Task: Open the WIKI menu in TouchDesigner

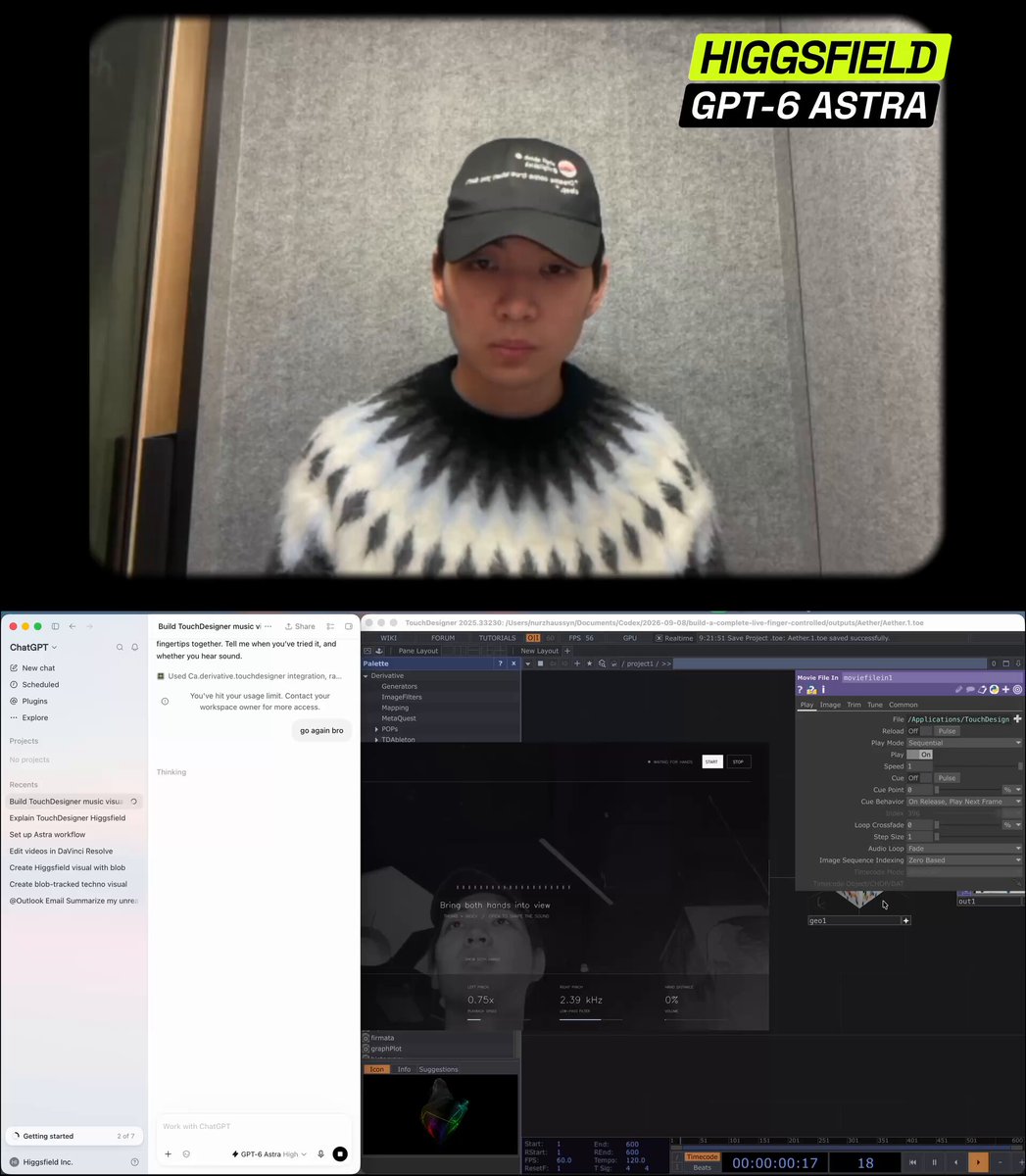Action: coord(389,638)
